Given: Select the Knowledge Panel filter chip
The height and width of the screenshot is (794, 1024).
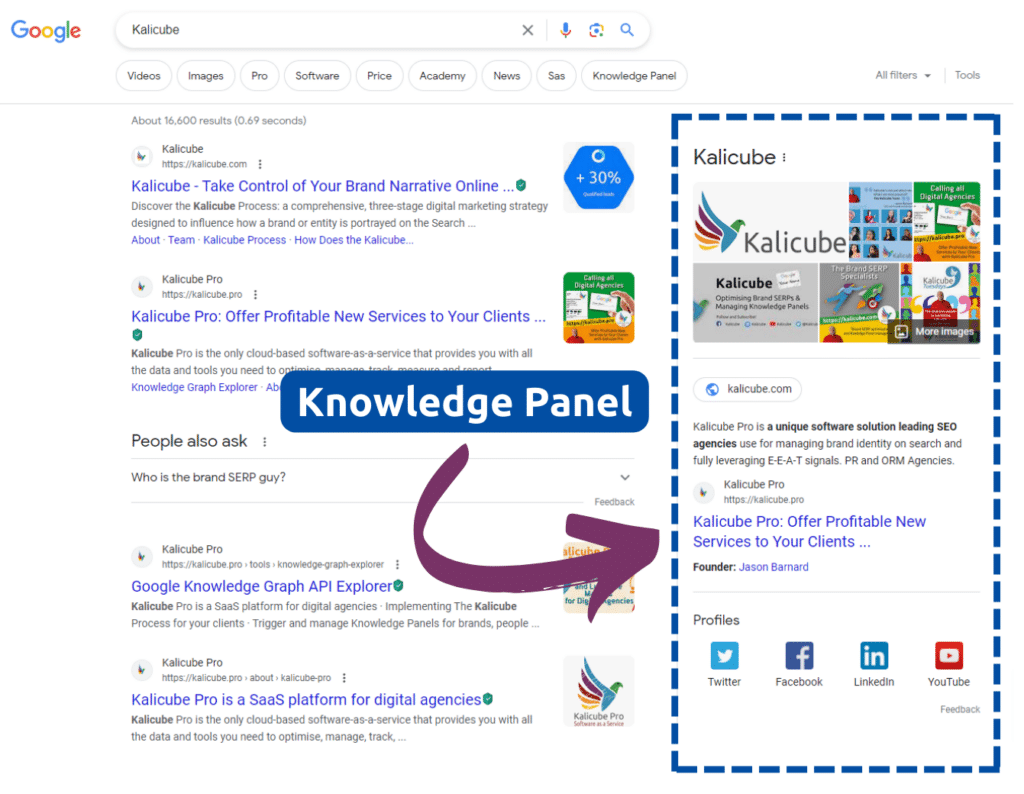Looking at the screenshot, I should [634, 76].
